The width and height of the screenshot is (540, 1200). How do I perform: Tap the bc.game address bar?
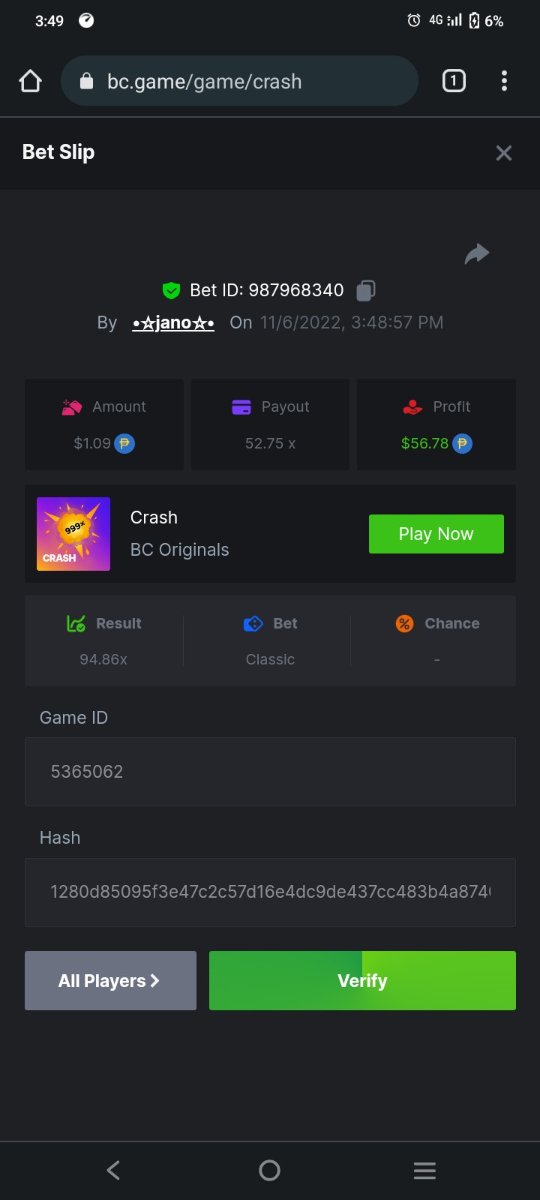(240, 81)
